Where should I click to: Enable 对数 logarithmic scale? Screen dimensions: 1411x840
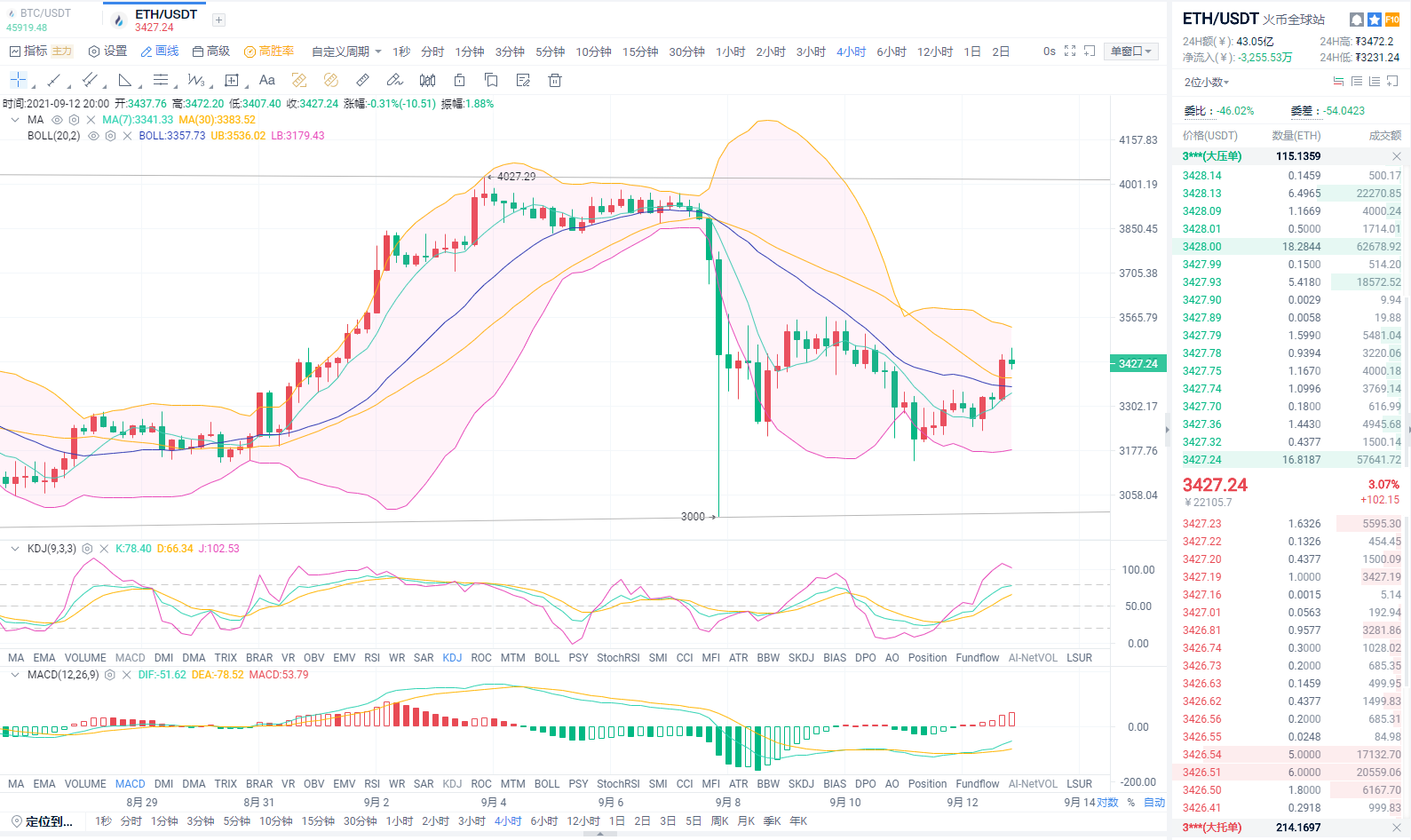pos(1107,803)
